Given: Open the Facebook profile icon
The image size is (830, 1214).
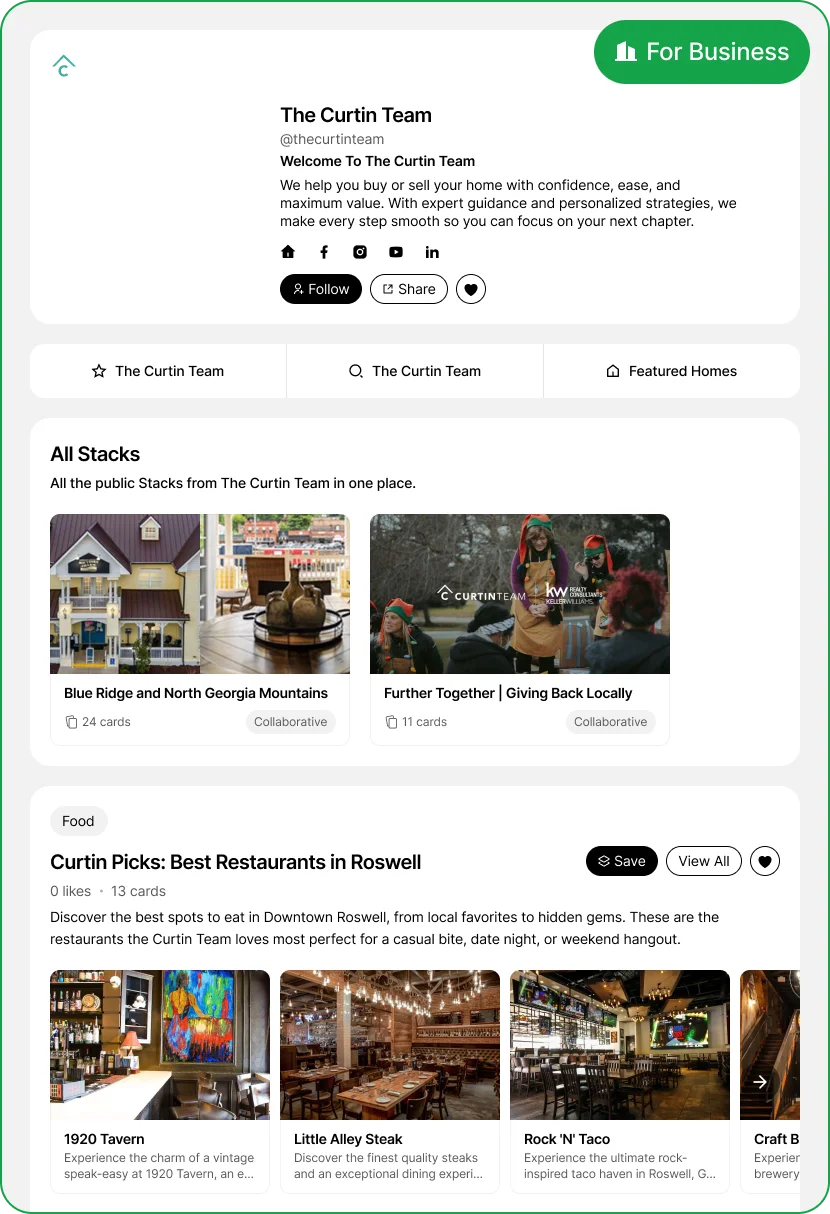Looking at the screenshot, I should click(x=324, y=252).
